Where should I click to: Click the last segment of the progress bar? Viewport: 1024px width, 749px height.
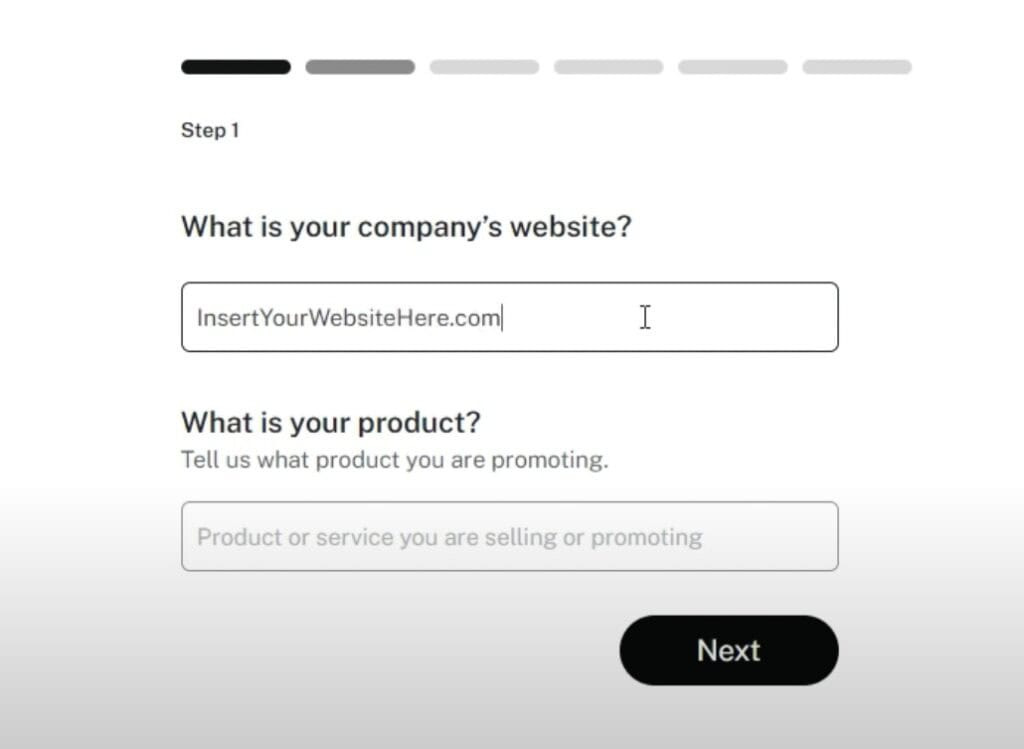point(855,66)
